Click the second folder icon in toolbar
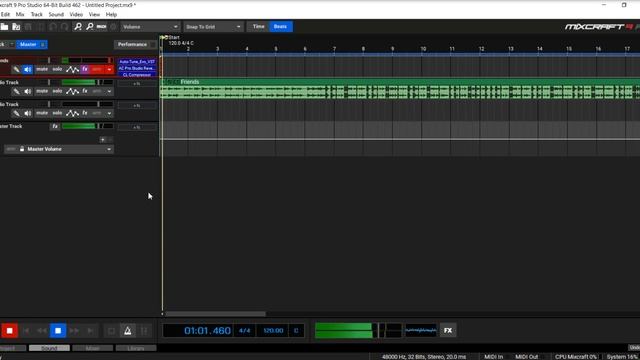 [x=16, y=27]
